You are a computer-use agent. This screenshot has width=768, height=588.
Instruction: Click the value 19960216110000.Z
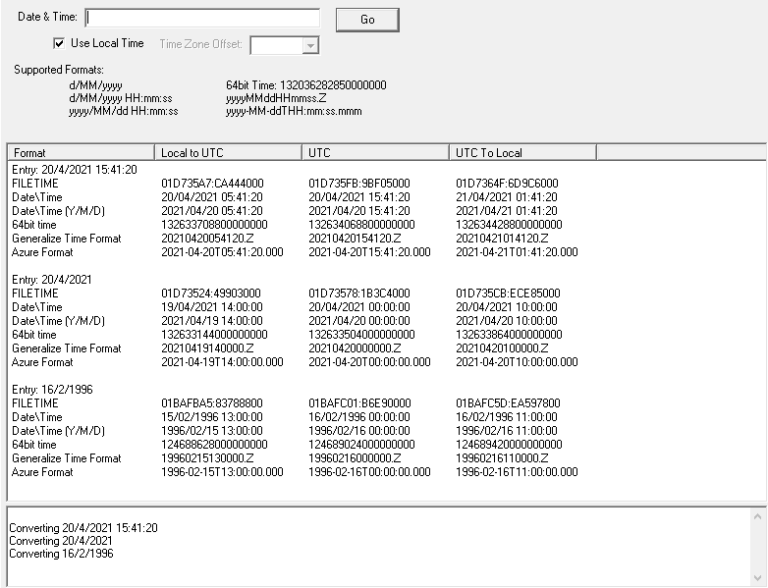(x=502, y=458)
